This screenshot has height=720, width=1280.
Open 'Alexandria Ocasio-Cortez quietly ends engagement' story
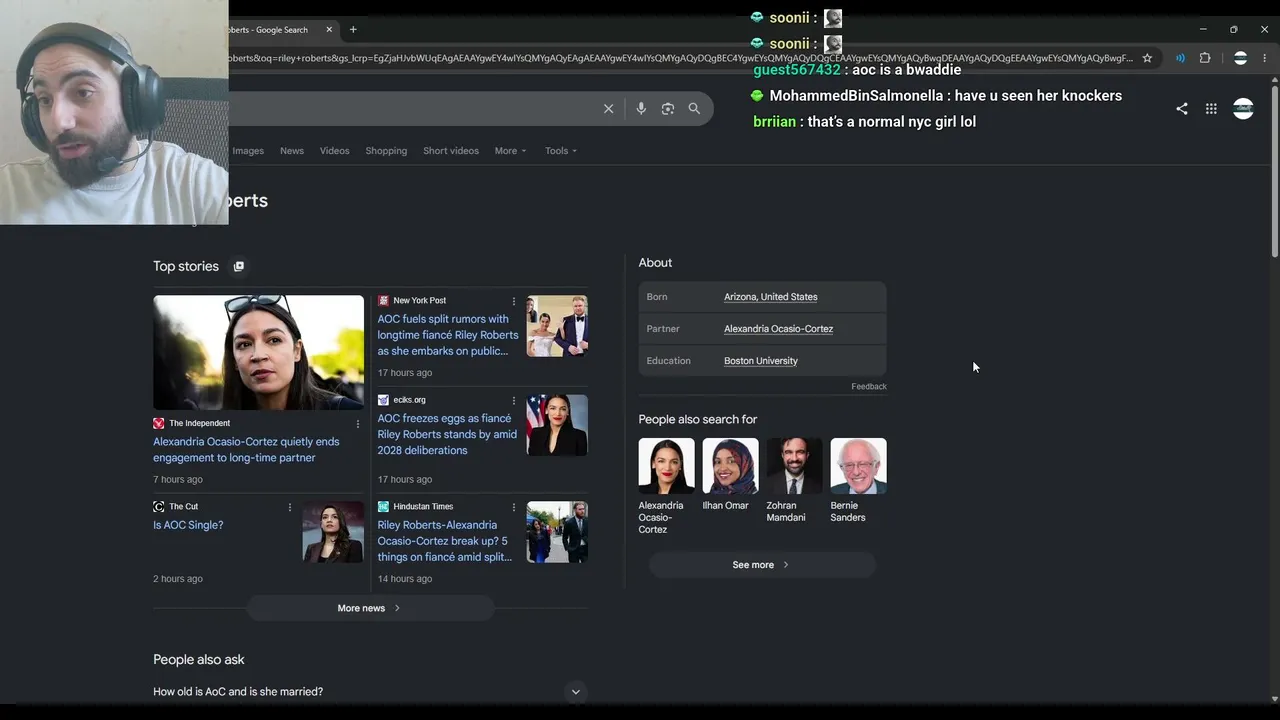coord(246,450)
